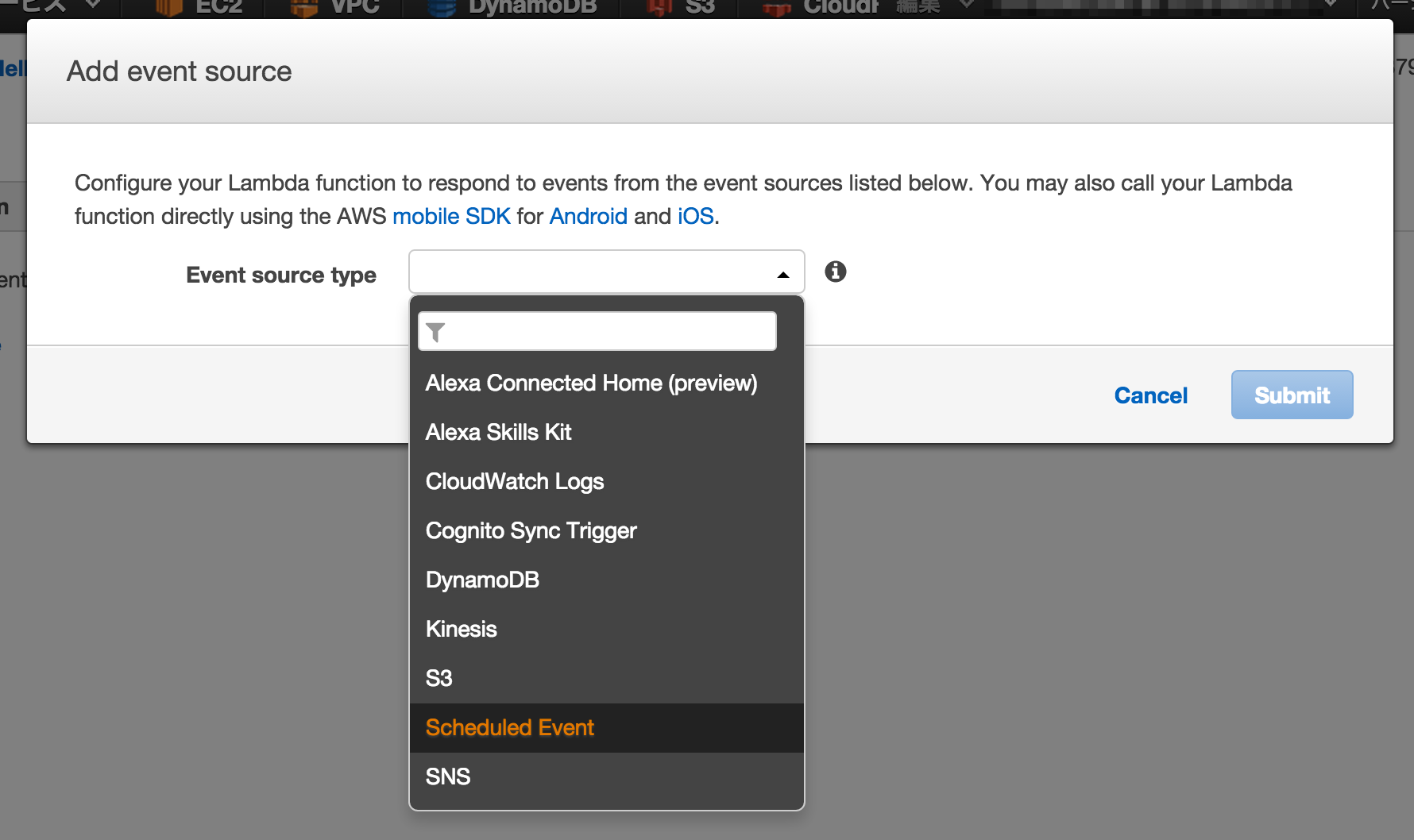1414x840 pixels.
Task: Click the S3 bucket icon in the top bar
Action: 653,6
